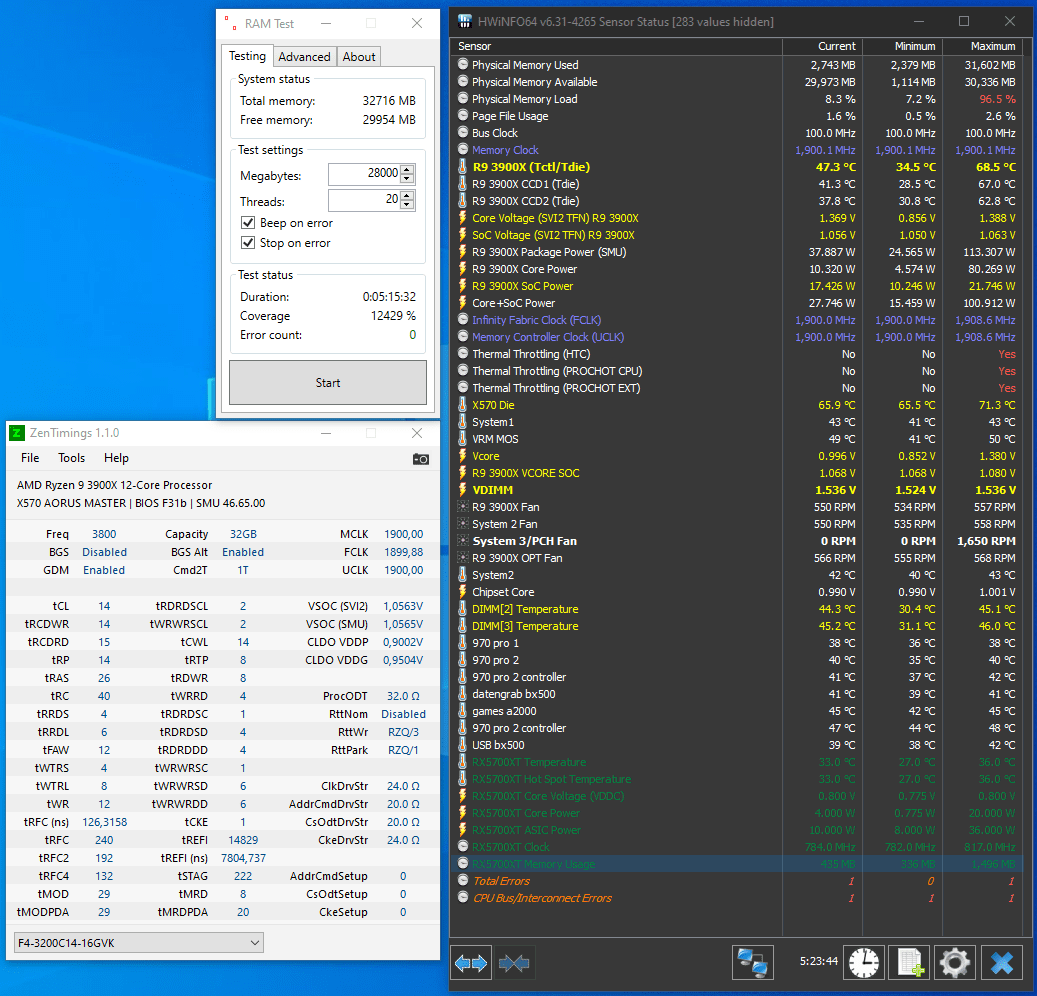Select the Page File Usage sensor row
The image size is (1037, 996).
737,116
